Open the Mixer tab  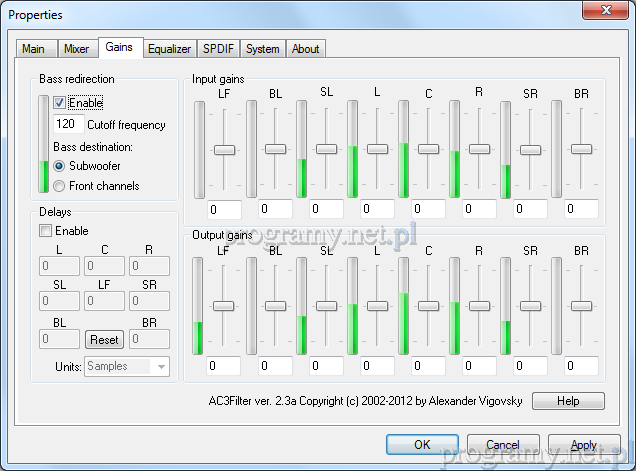tap(76, 48)
